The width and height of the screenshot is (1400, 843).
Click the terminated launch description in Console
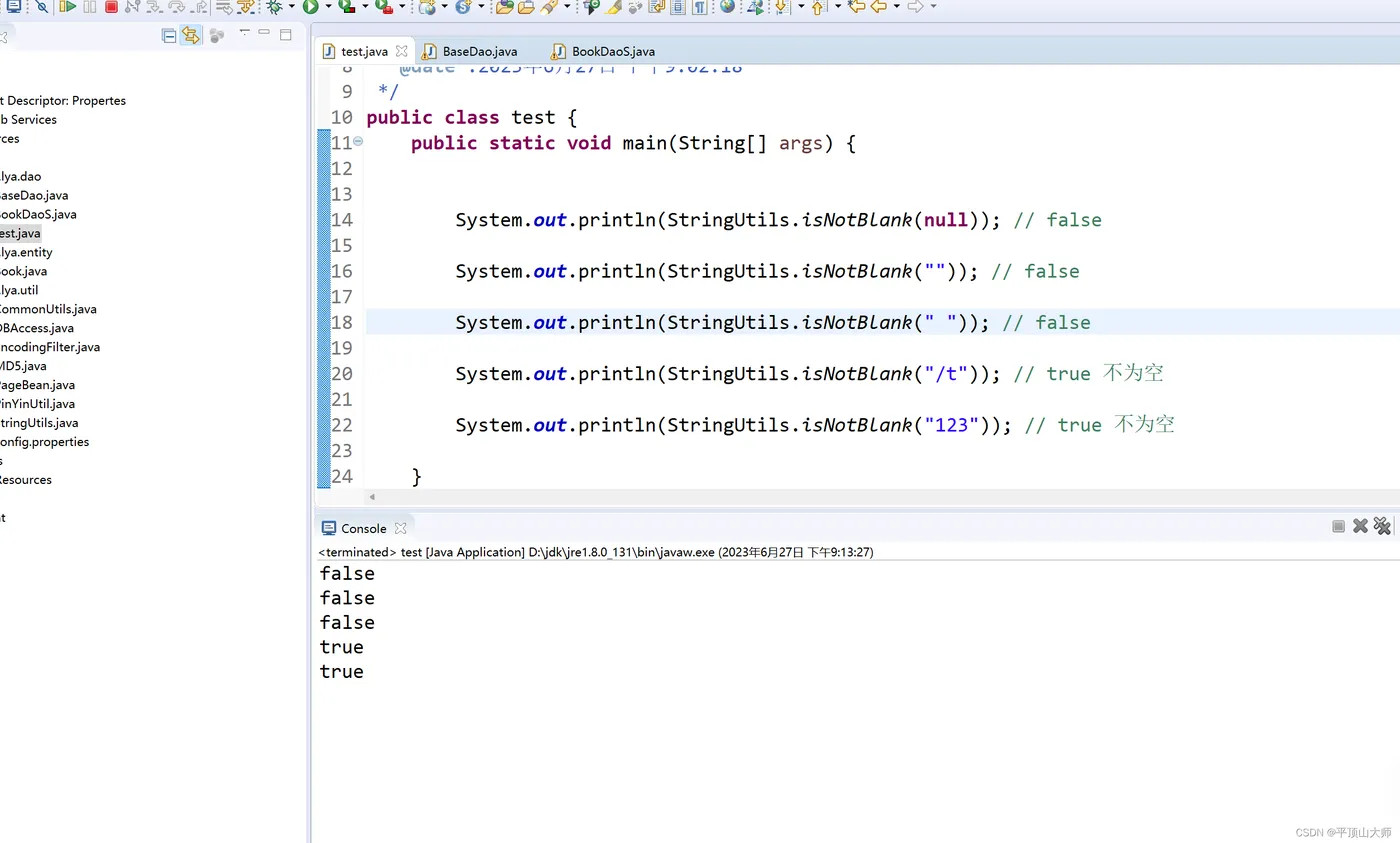click(x=596, y=552)
